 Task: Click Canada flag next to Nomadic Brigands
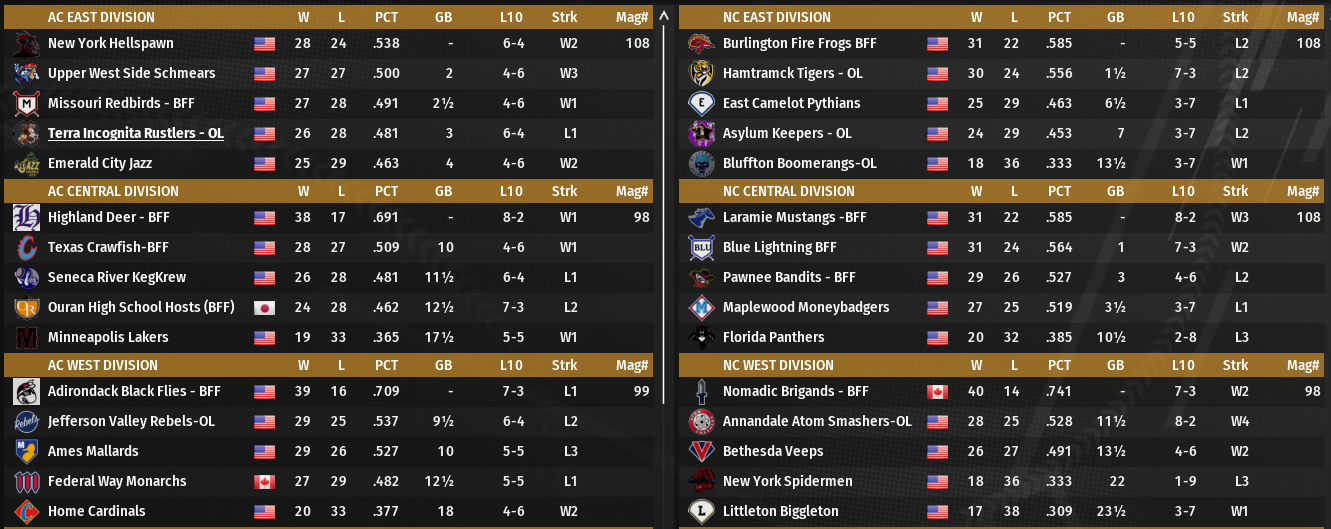[937, 392]
